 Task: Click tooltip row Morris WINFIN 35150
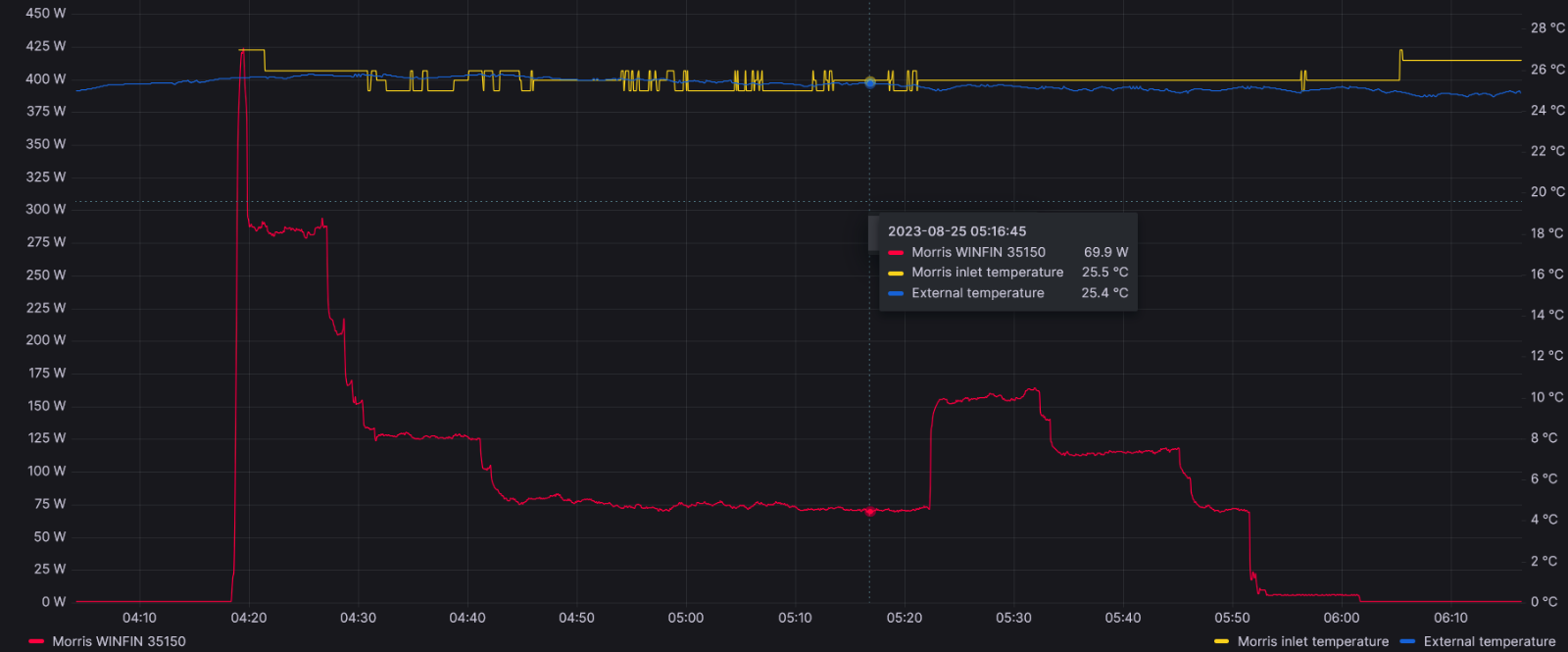[1008, 252]
